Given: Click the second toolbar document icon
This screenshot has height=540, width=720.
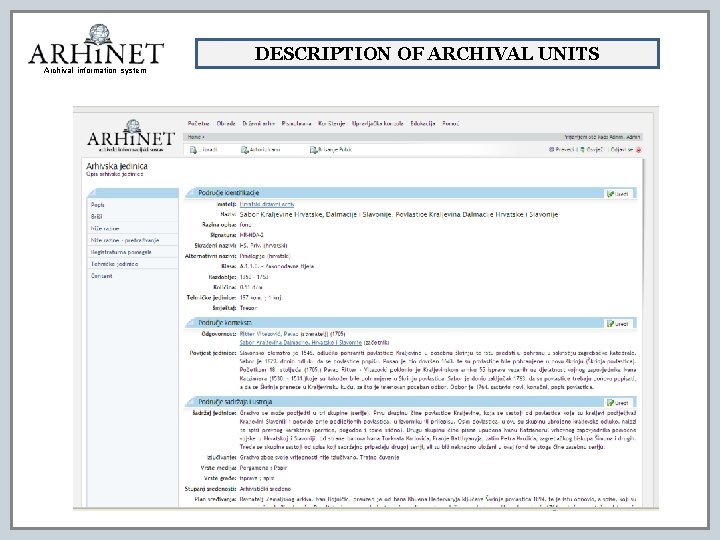Looking at the screenshot, I should 245,150.
